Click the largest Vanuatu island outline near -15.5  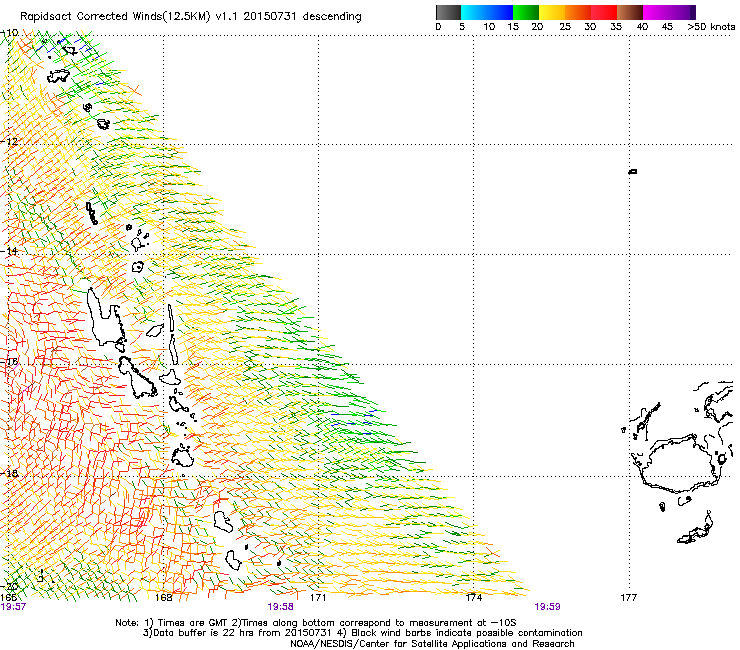pyautogui.click(x=106, y=316)
